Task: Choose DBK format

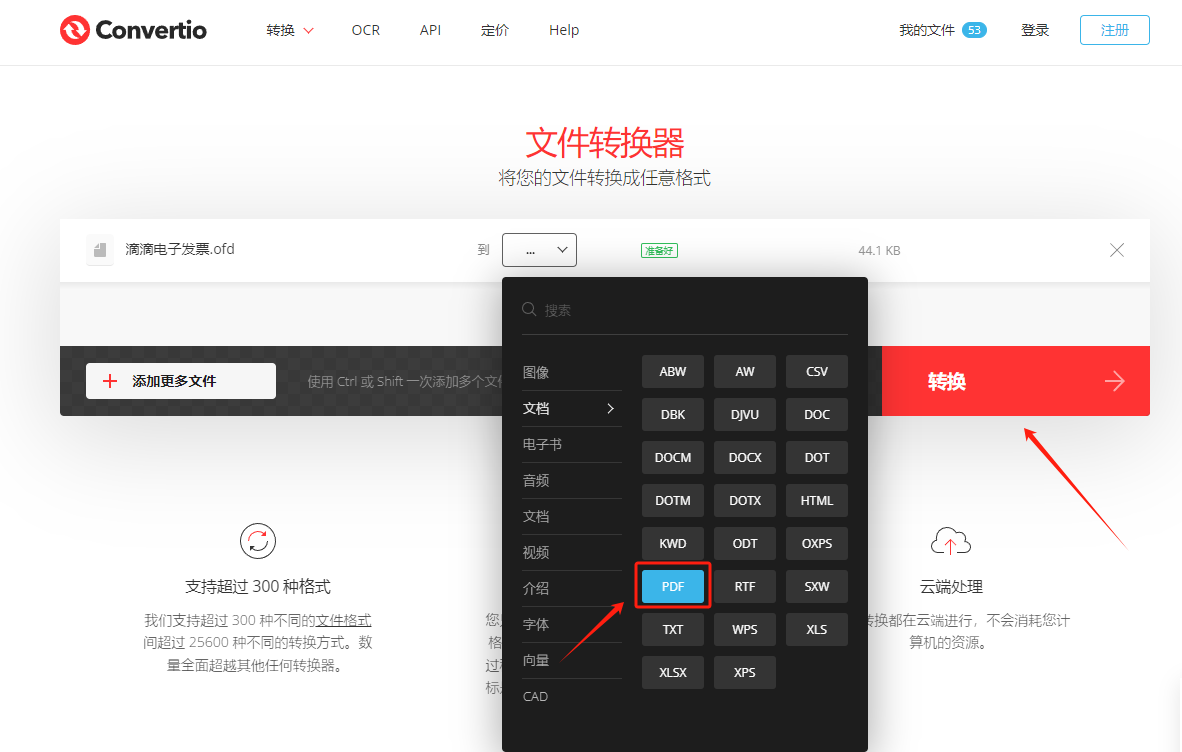Action: tap(672, 414)
